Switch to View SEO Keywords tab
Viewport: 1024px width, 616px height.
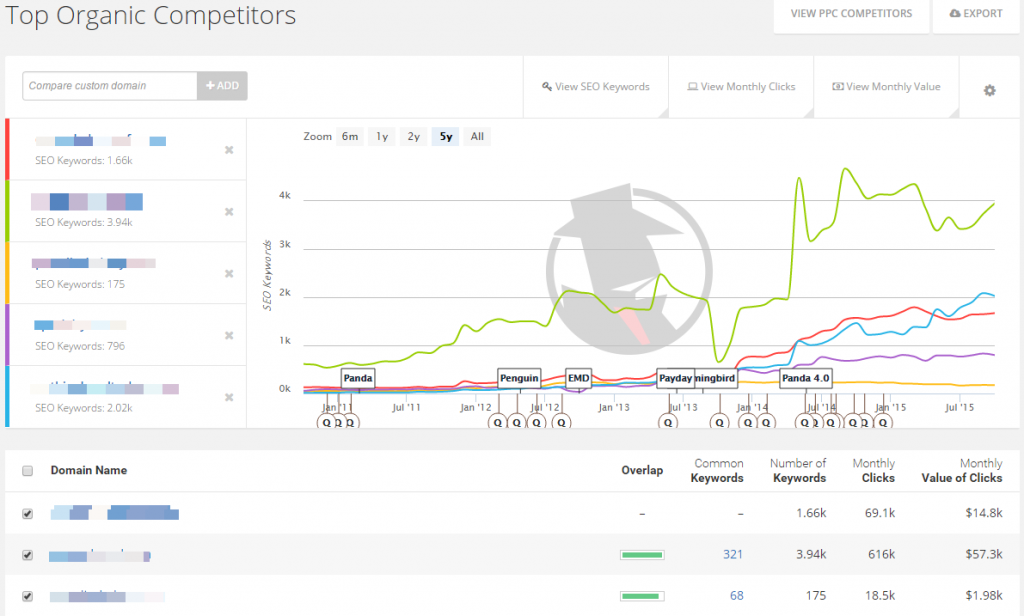pyautogui.click(x=595, y=87)
